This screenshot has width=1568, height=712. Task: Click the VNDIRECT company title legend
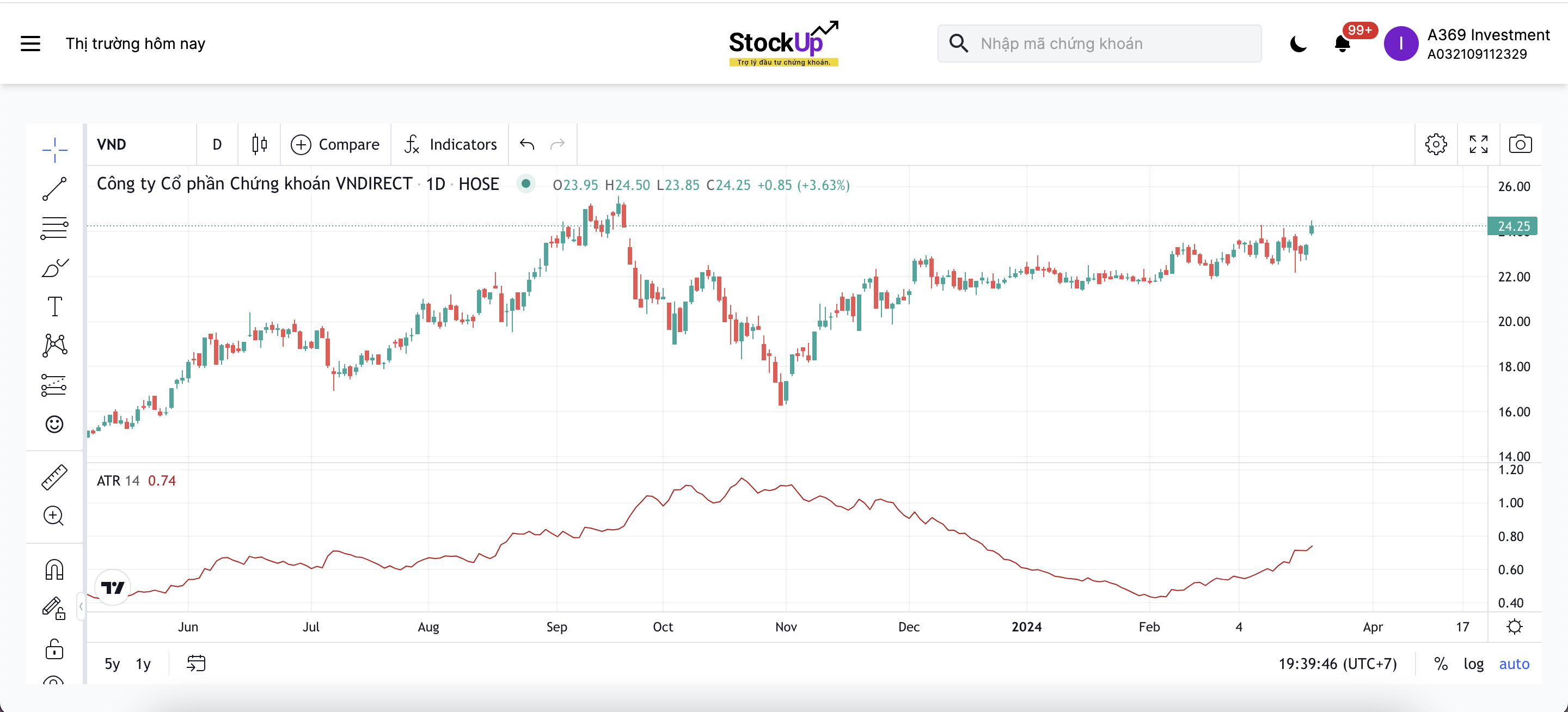pyautogui.click(x=298, y=184)
